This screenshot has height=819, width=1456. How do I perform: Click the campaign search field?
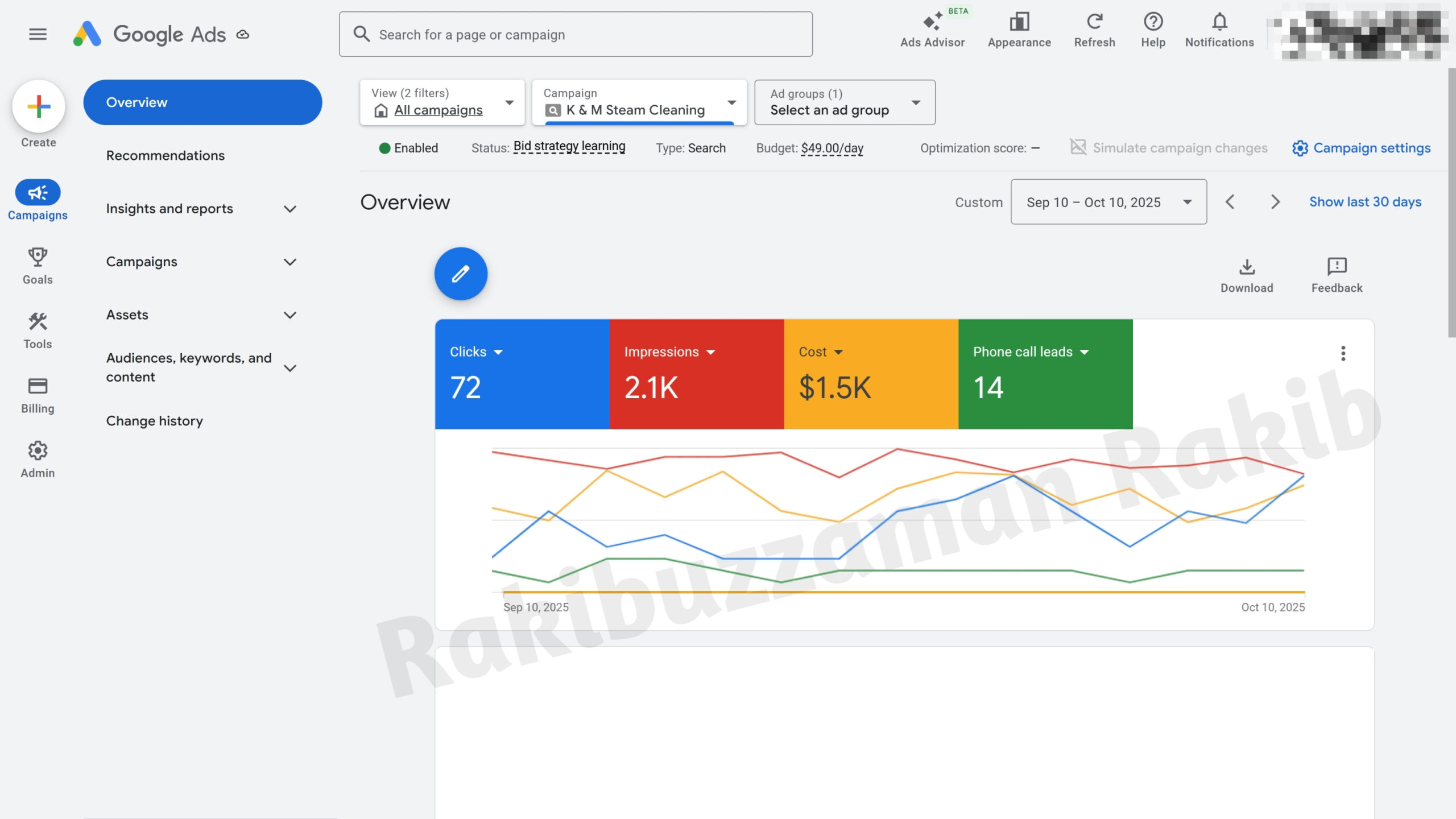(576, 35)
